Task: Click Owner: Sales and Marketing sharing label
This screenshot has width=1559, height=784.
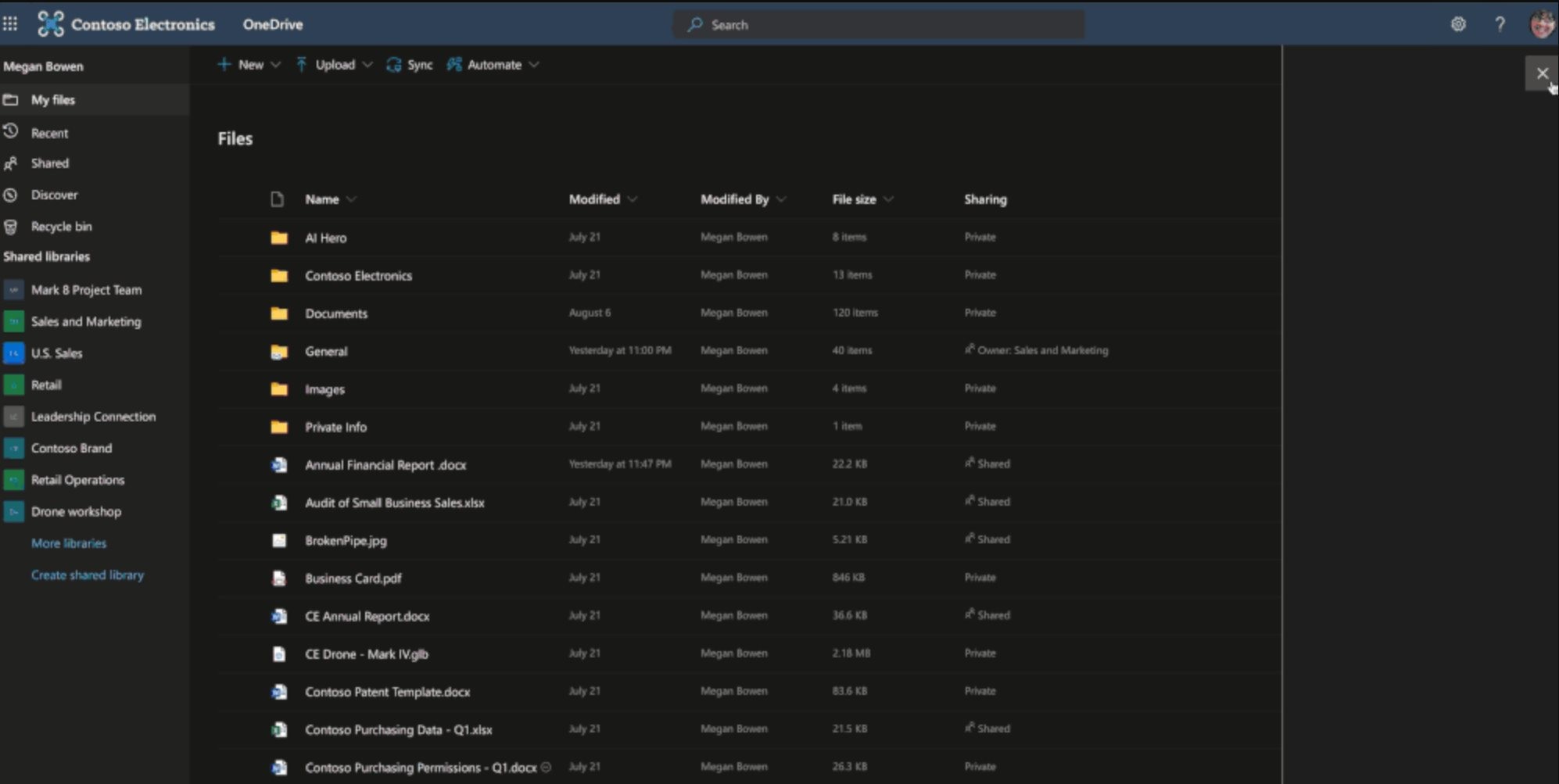Action: pyautogui.click(x=1036, y=350)
